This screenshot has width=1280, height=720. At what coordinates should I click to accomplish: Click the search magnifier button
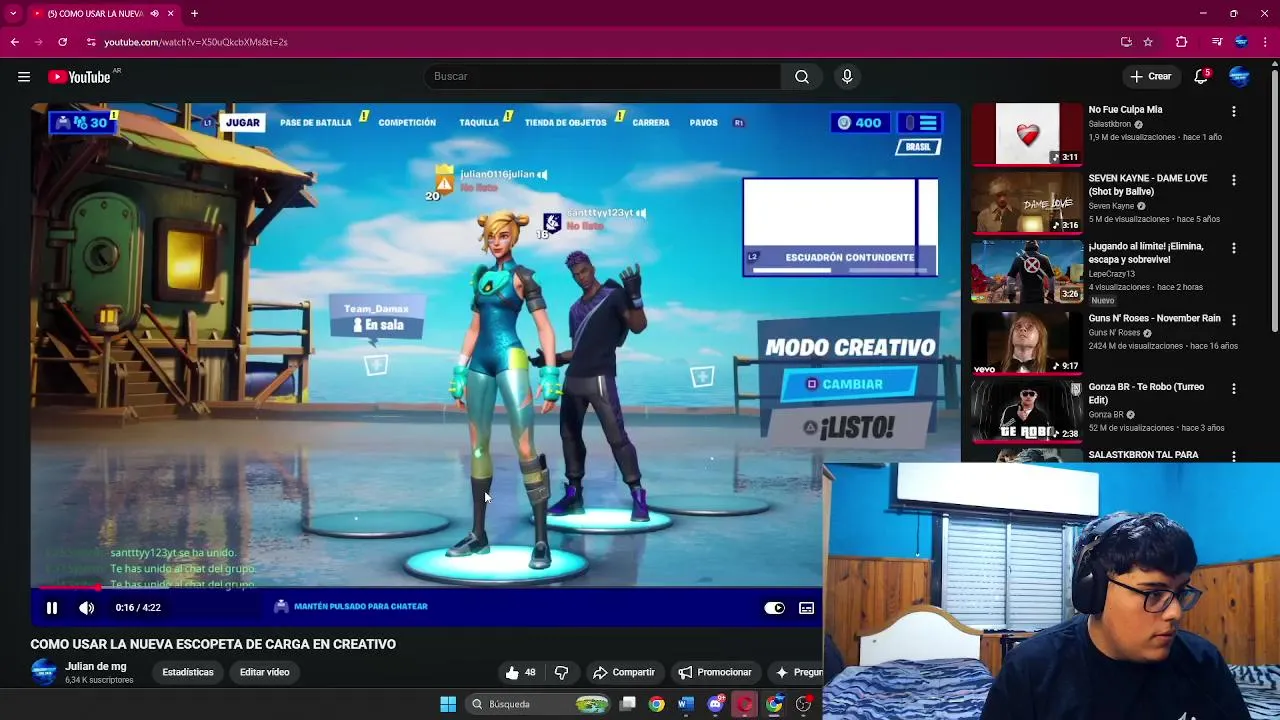point(802,77)
